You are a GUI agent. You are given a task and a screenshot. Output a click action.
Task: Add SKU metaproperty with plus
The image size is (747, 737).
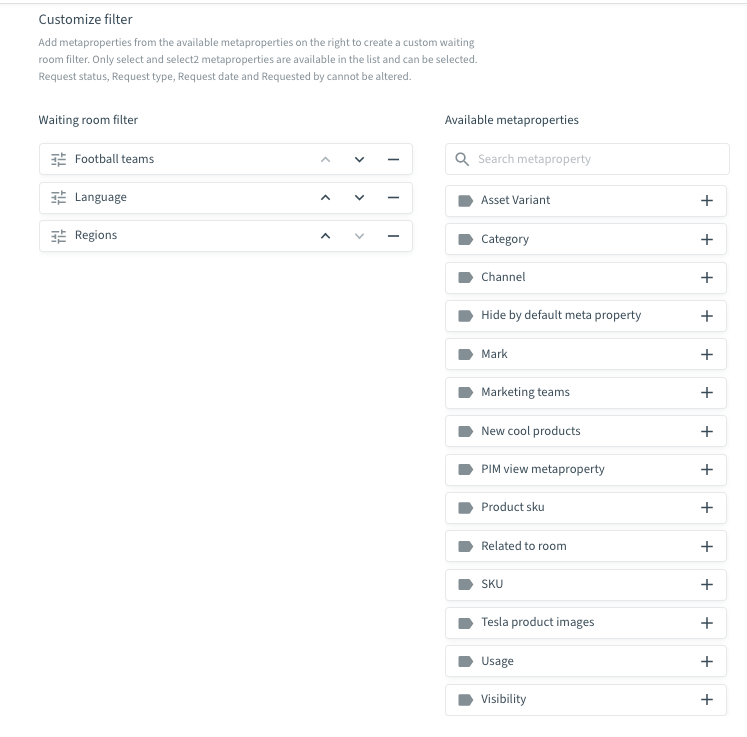pyautogui.click(x=707, y=585)
